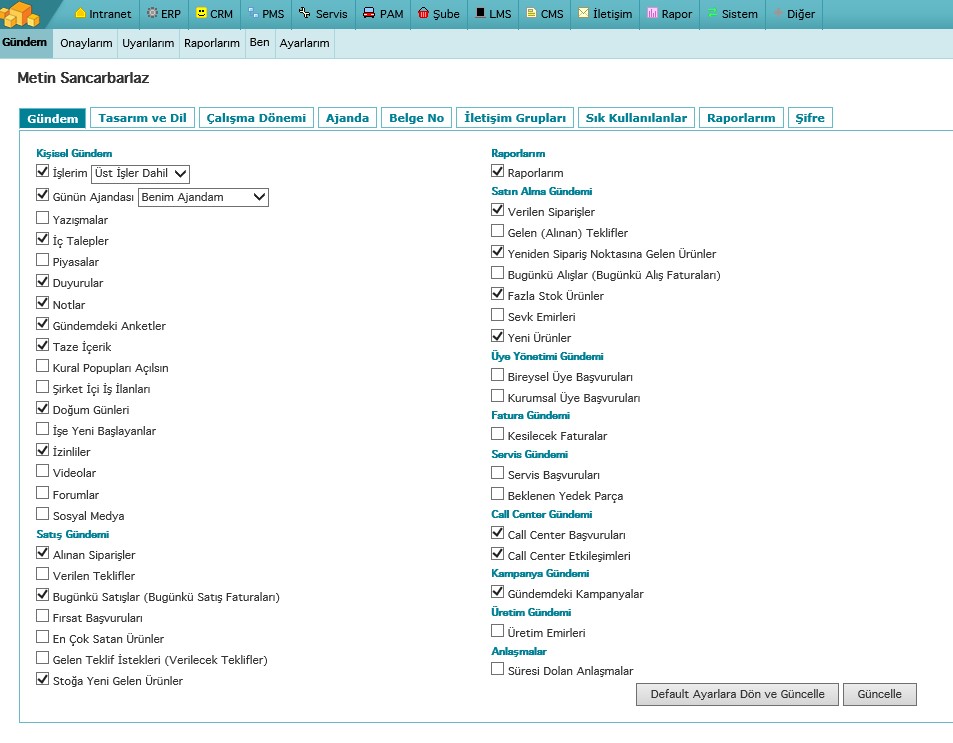The height and width of the screenshot is (743, 953).
Task: Open the PAM module icon
Action: point(369,14)
